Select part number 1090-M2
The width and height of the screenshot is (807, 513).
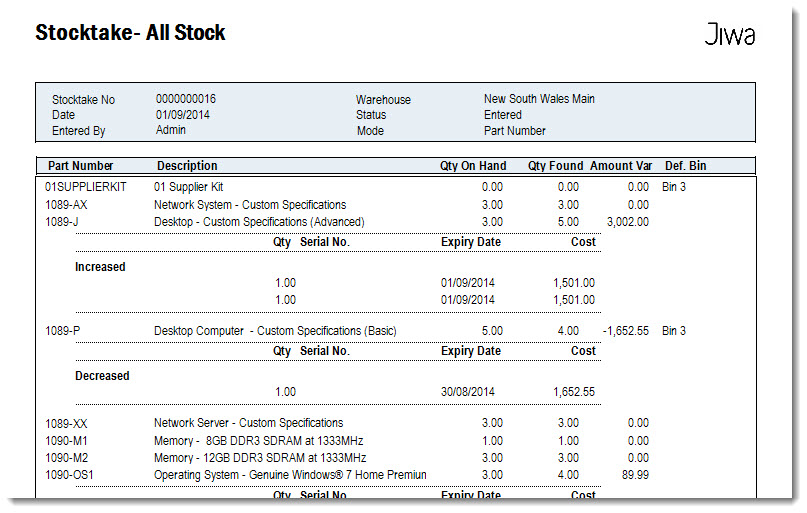coord(66,458)
